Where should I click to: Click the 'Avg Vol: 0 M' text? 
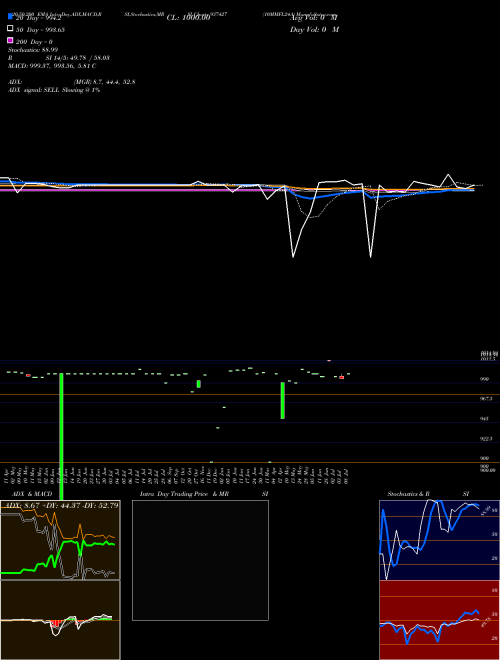pos(314,18)
